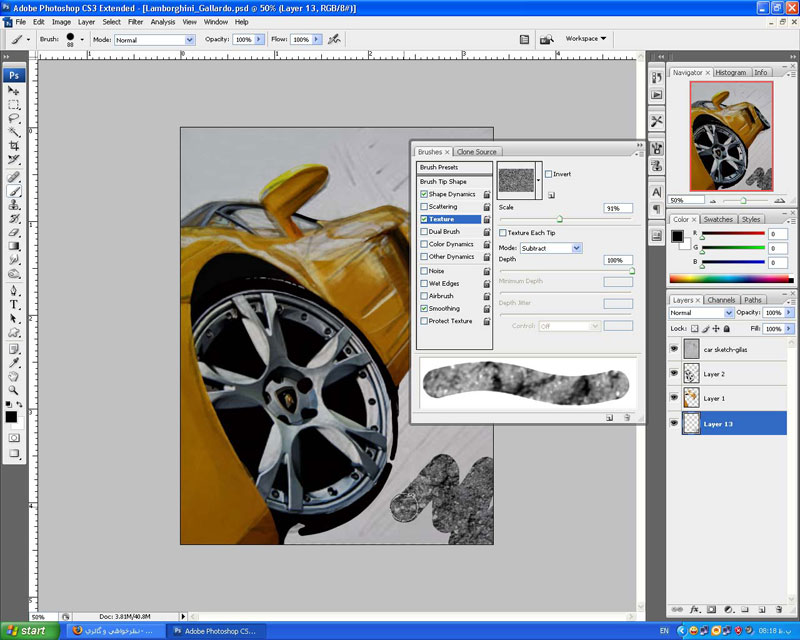Select the Eraser tool
800x640 pixels.
[14, 233]
